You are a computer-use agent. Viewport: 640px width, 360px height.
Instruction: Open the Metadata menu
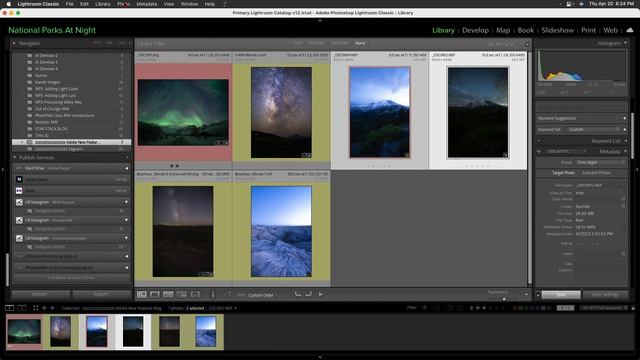147,4
